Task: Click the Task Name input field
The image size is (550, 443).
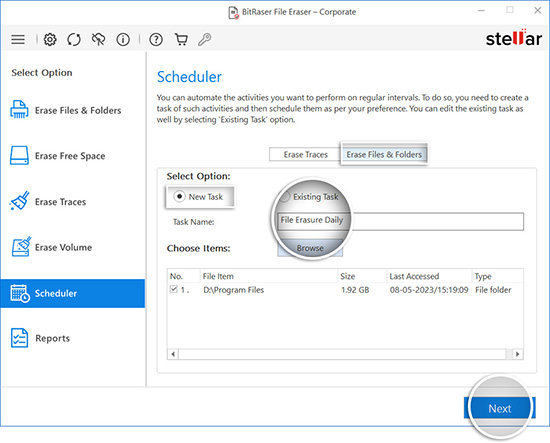Action: [400, 221]
